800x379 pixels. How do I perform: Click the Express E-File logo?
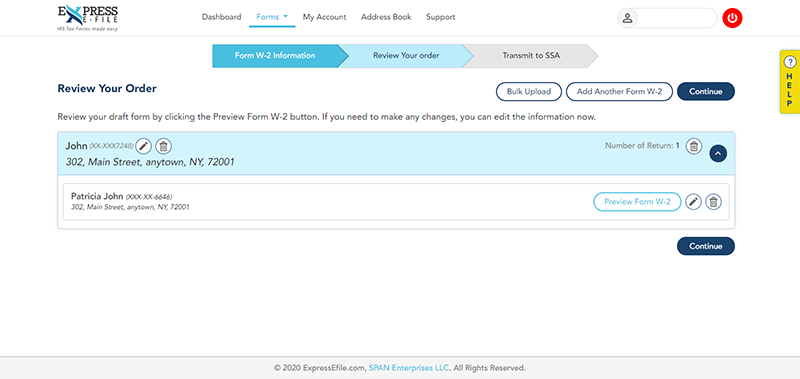pyautogui.click(x=88, y=18)
